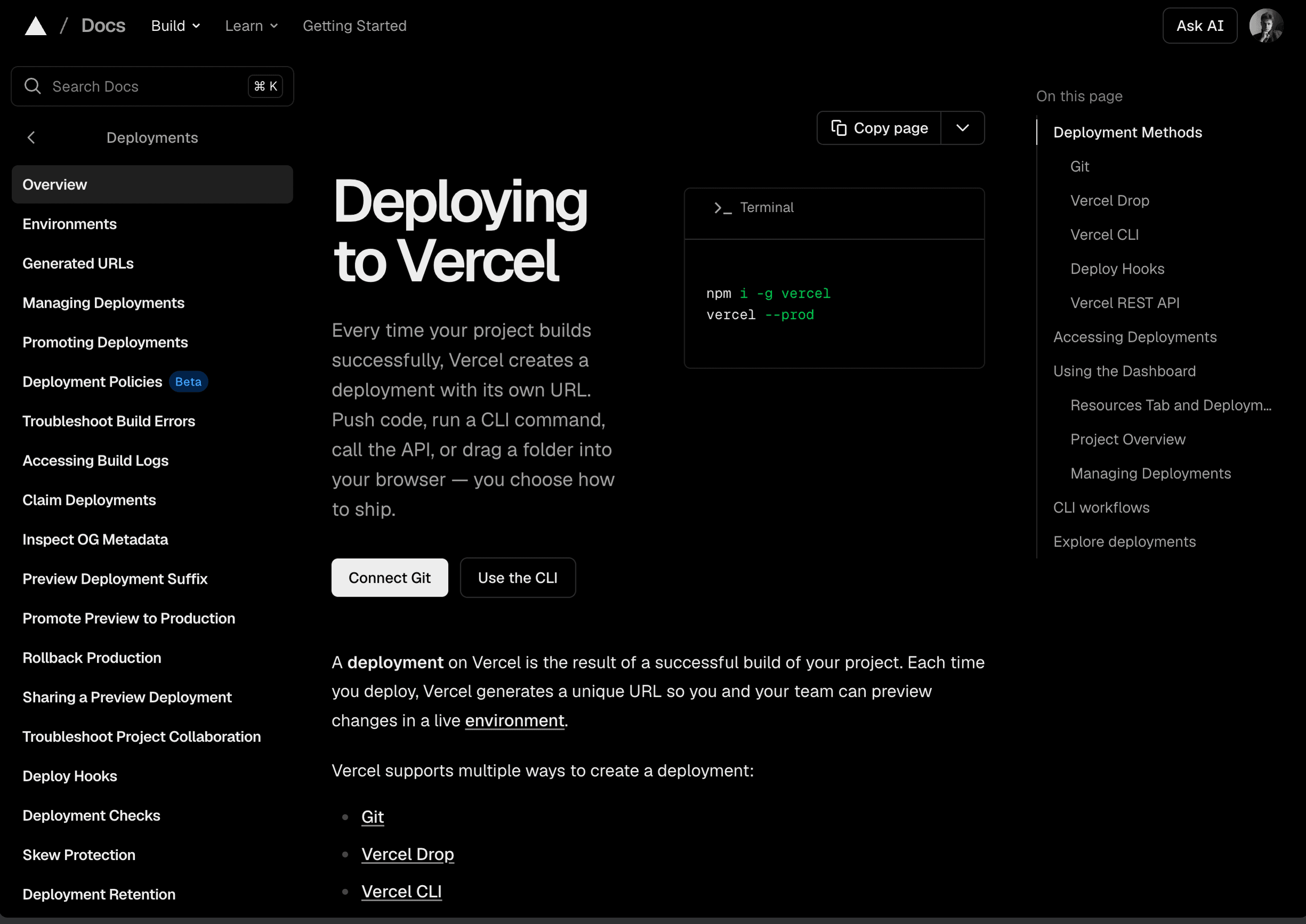Jump to Vercel REST API section

(x=1124, y=303)
